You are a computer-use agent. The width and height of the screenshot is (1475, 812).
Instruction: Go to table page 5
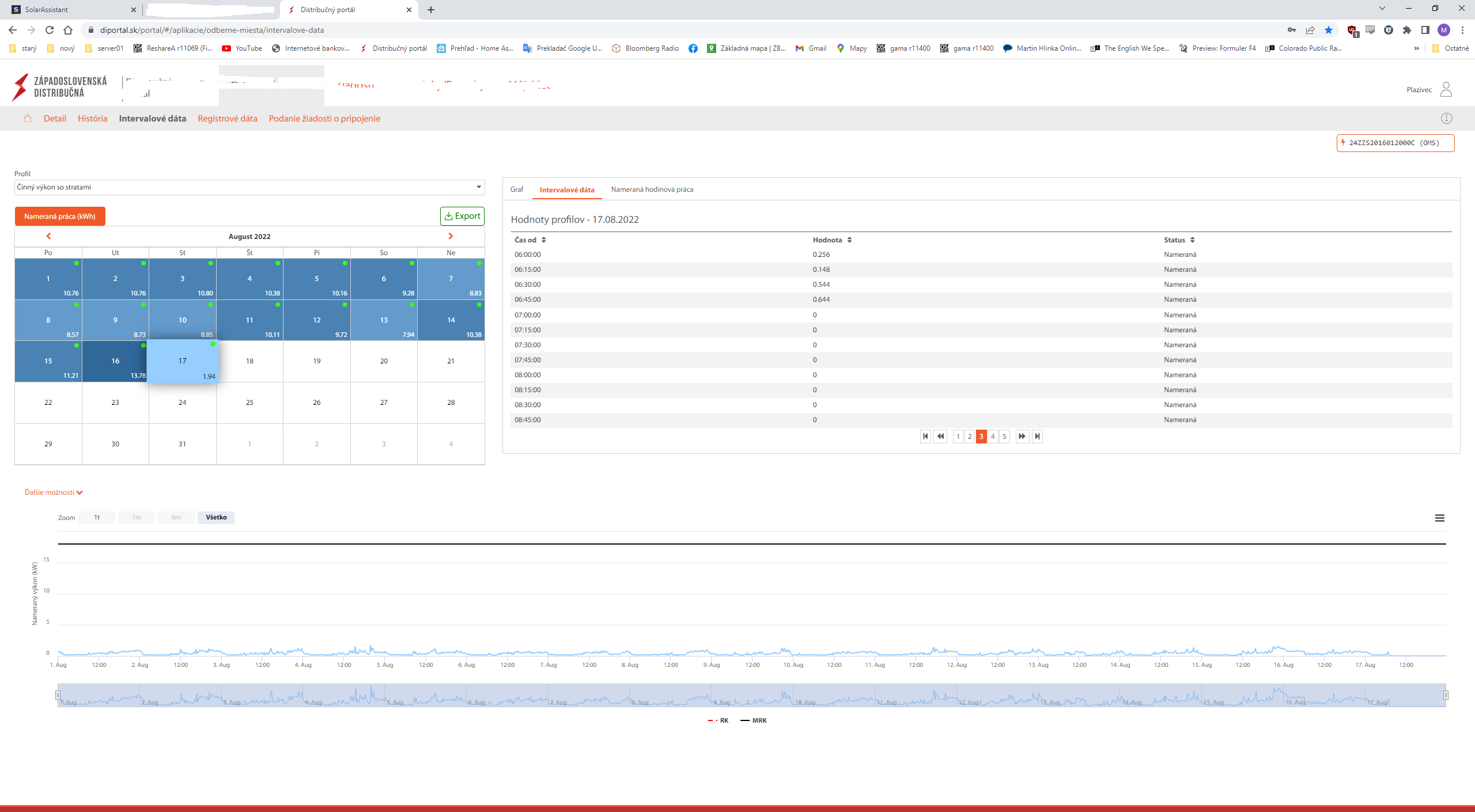(1004, 437)
